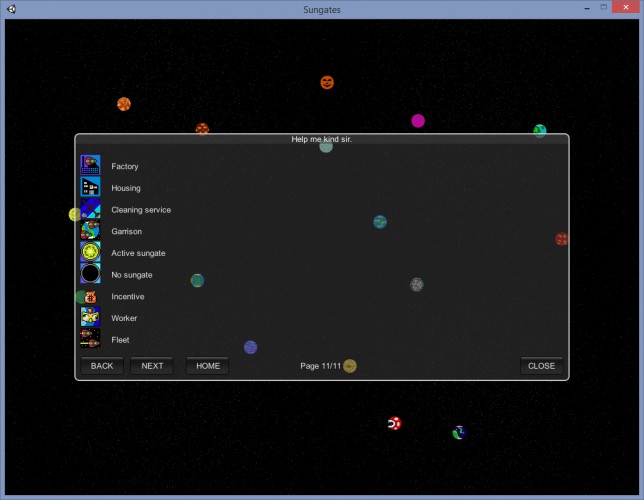Select the Garrison icon
644x500 pixels.
[90, 230]
